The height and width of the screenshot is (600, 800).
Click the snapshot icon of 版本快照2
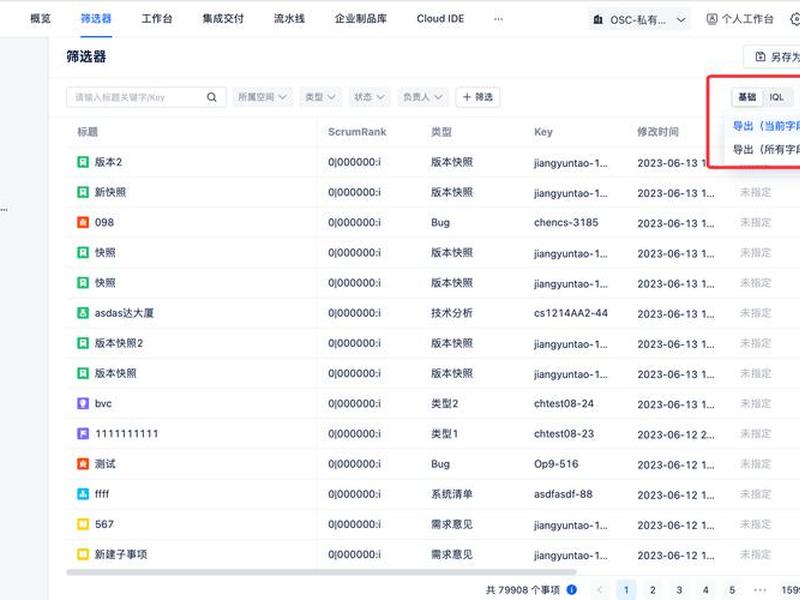point(83,343)
